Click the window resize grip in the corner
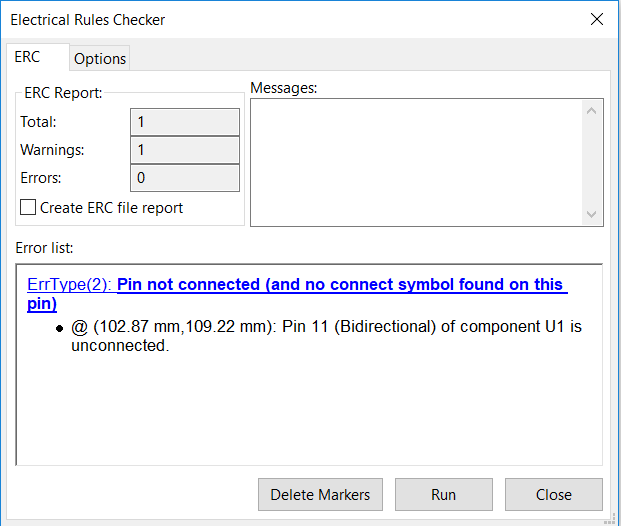 611,516
